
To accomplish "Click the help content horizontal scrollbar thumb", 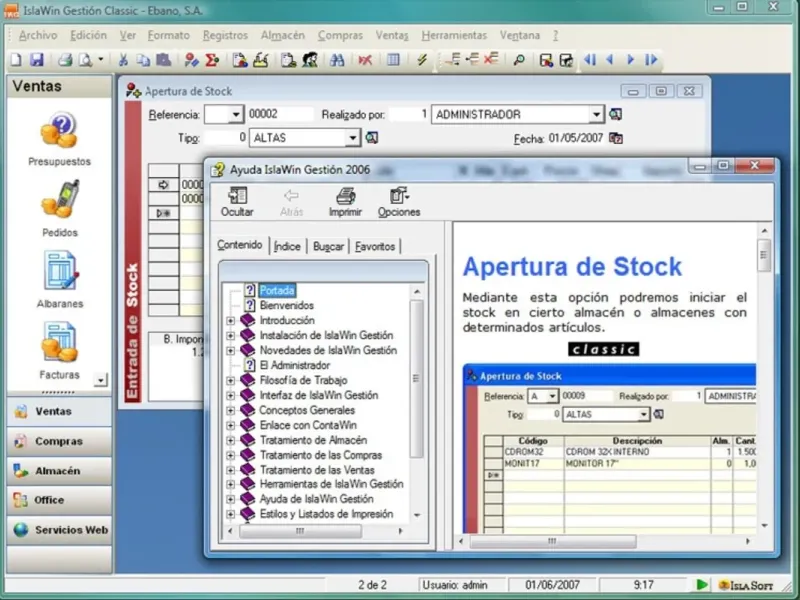I will [x=553, y=541].
